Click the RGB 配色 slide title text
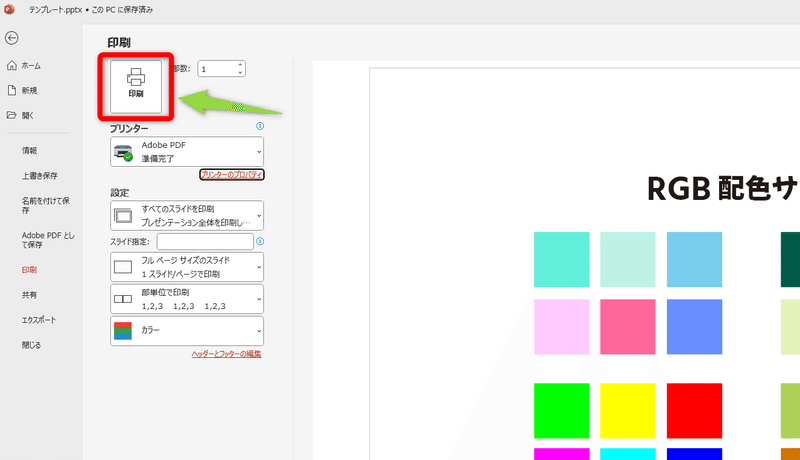The width and height of the screenshot is (800, 460). click(723, 189)
